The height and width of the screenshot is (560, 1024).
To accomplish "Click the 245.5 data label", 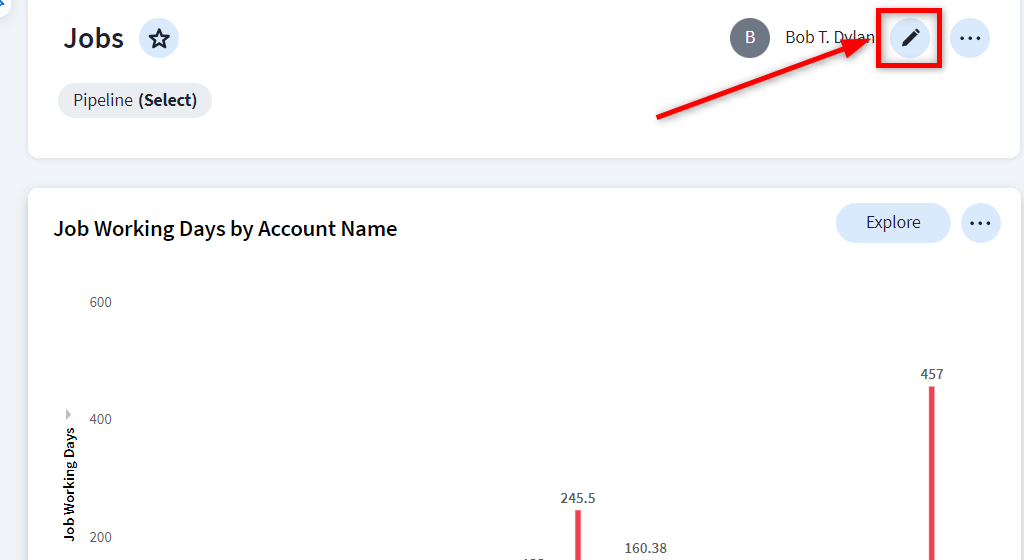I will point(578,498).
